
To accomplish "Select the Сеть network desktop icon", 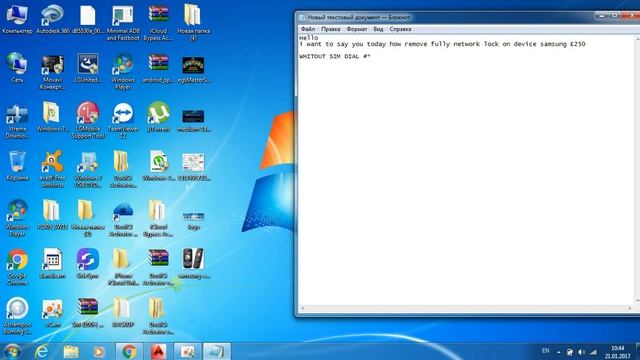I will coord(17,68).
